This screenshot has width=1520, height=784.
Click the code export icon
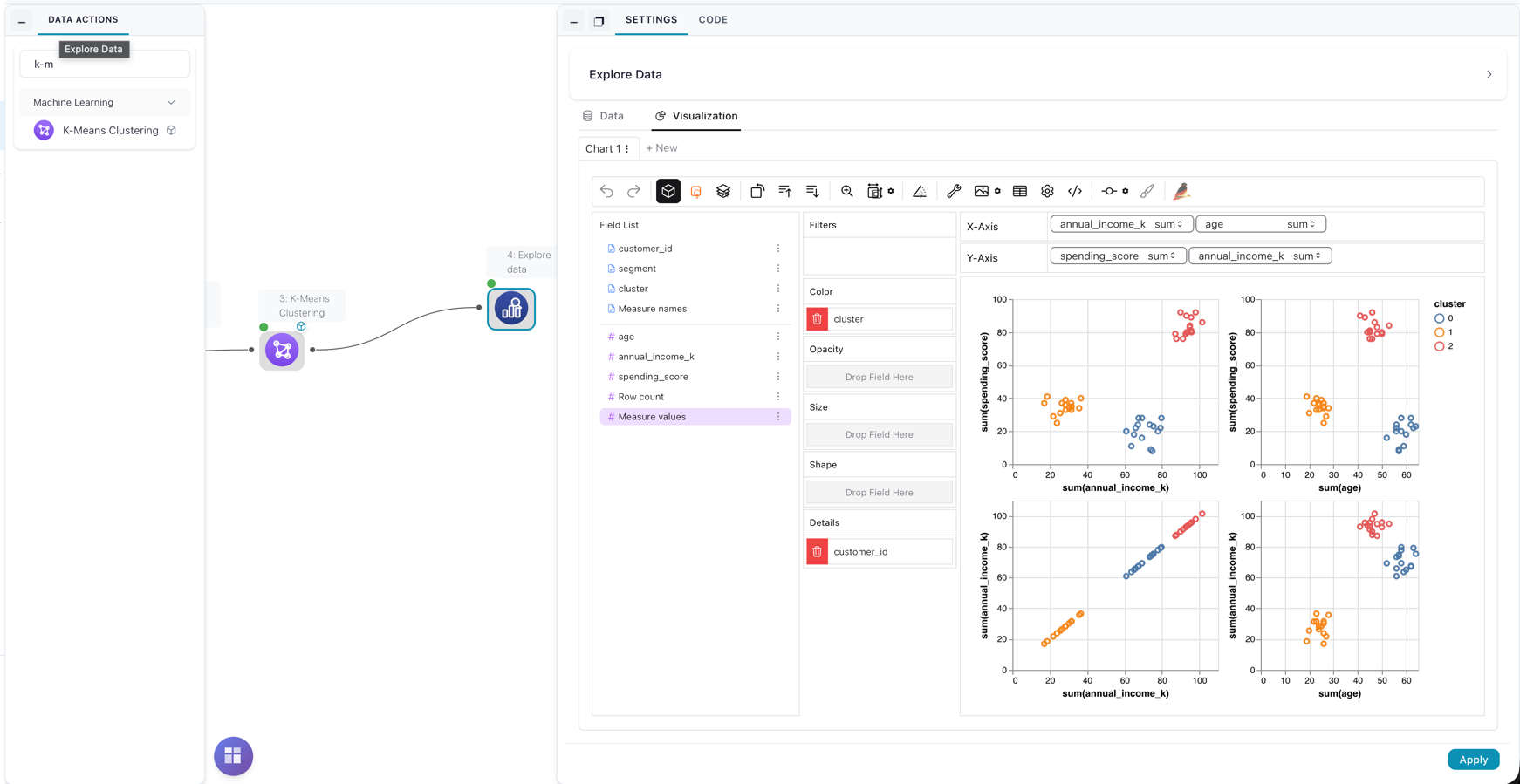pyautogui.click(x=1075, y=191)
